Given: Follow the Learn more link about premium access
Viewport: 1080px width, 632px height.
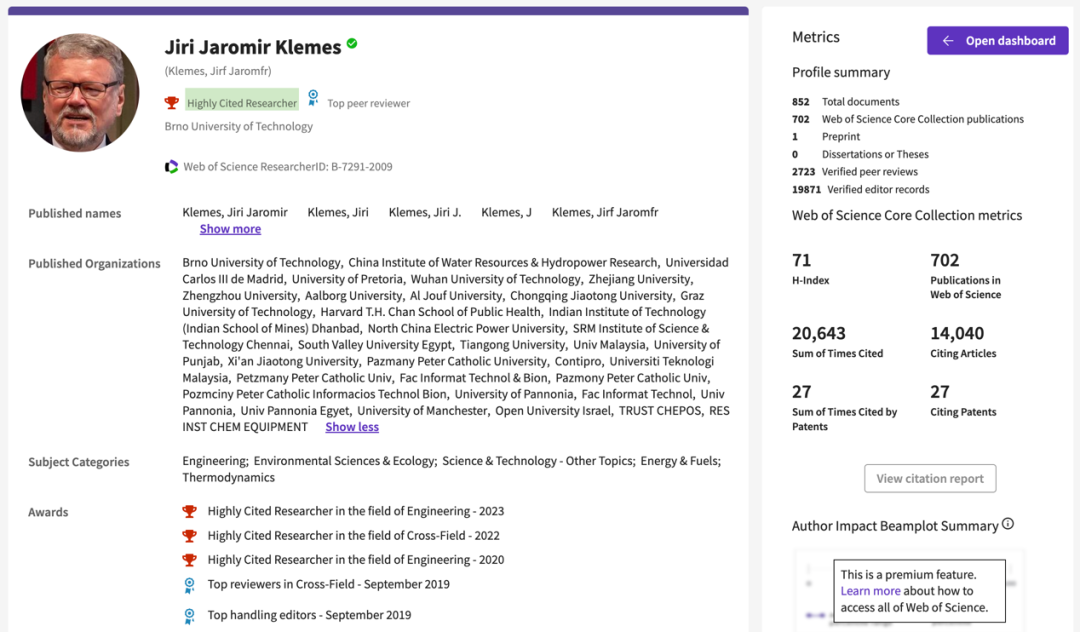Looking at the screenshot, I should coord(871,591).
